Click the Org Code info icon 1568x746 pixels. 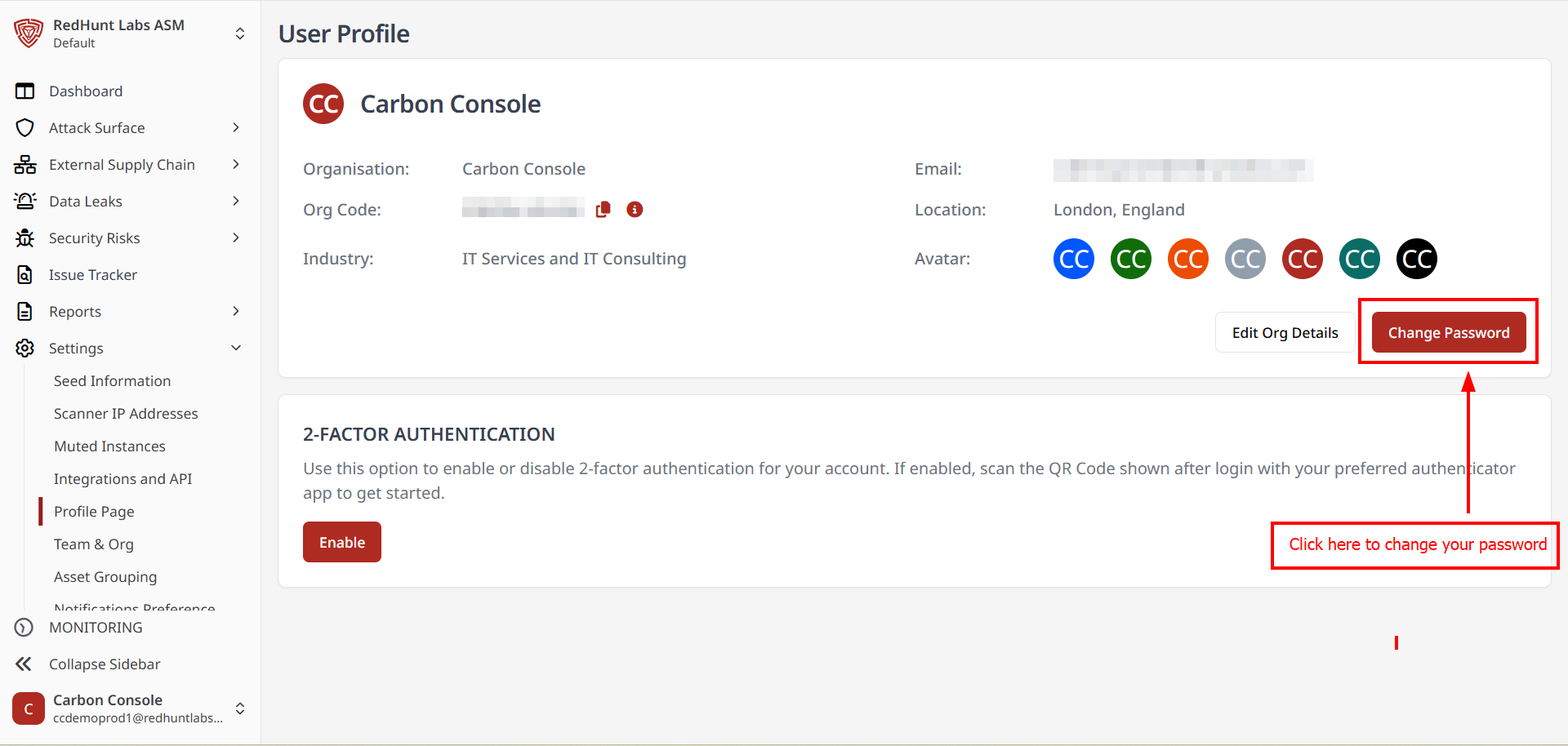(635, 210)
